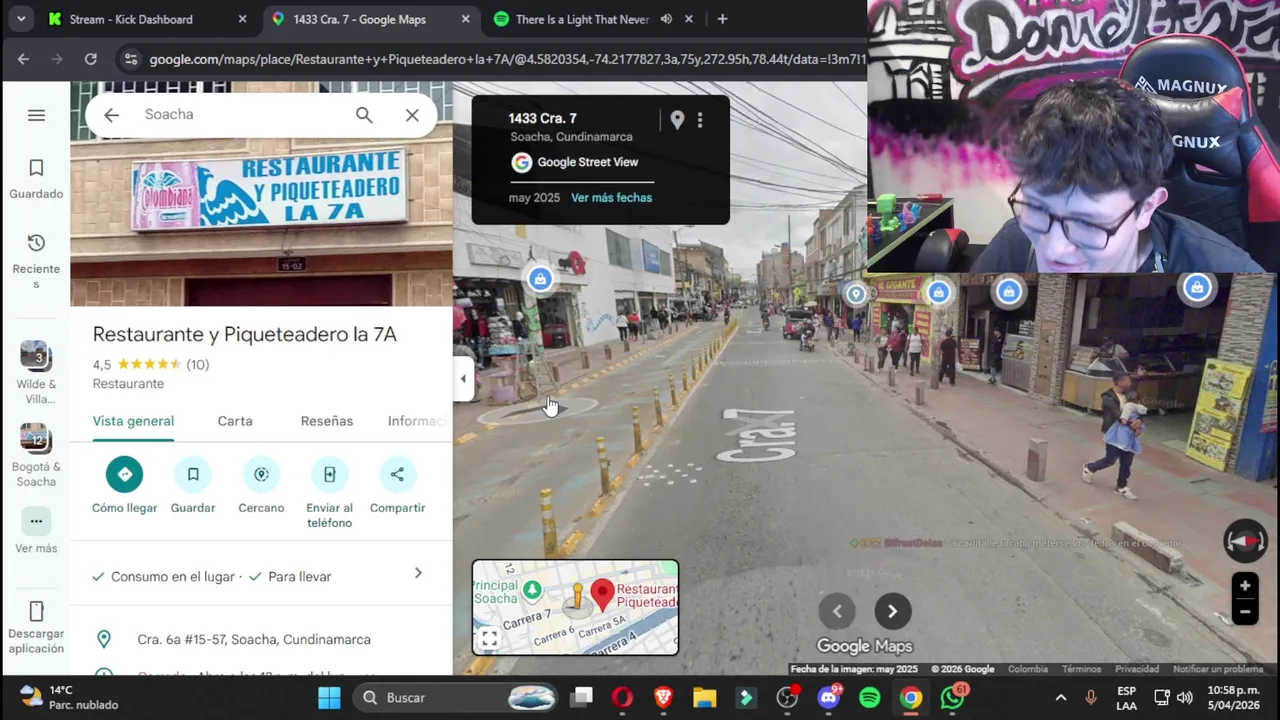Click Ver más three-dots button

36,521
